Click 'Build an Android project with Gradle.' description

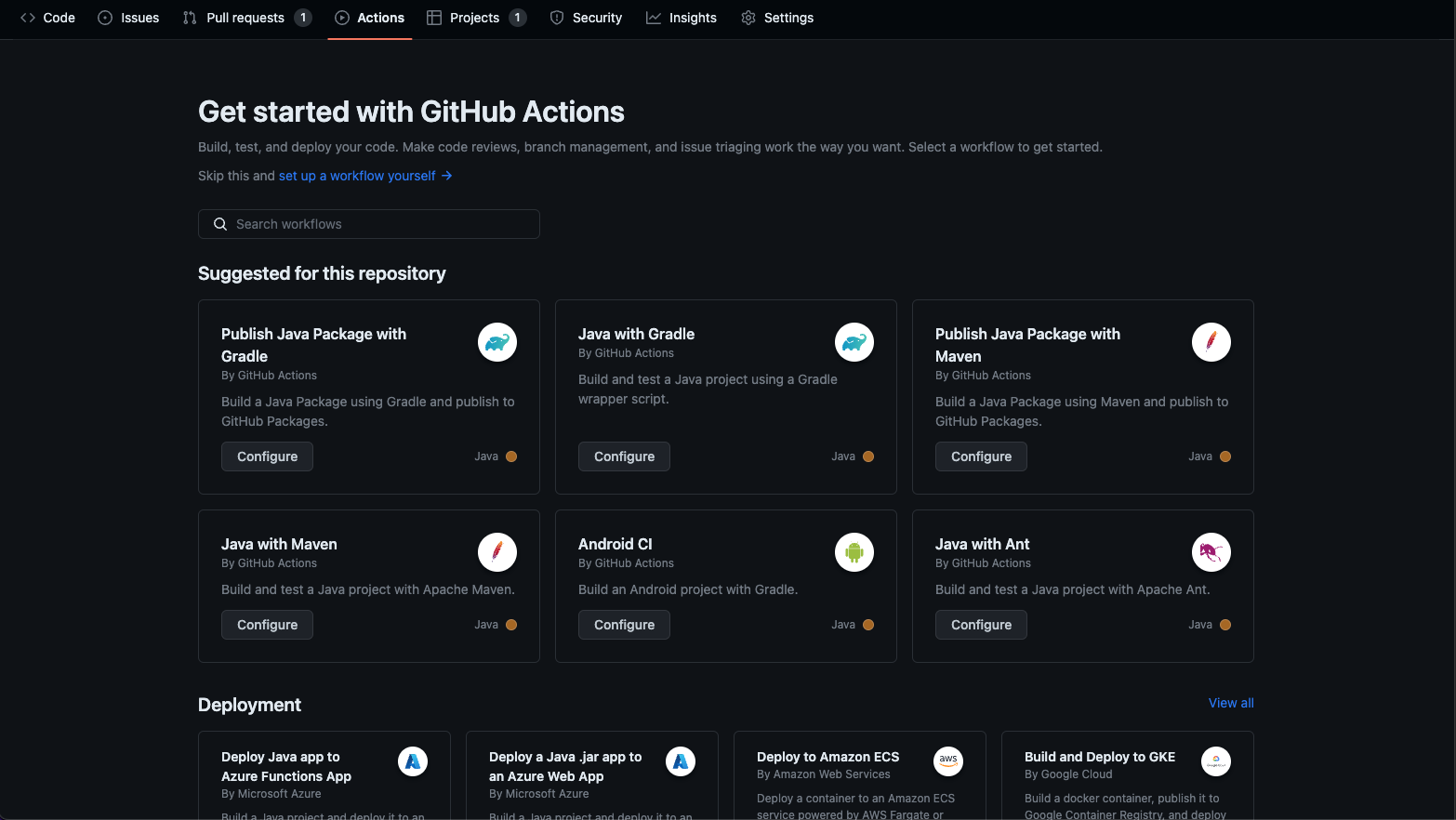[x=688, y=589]
